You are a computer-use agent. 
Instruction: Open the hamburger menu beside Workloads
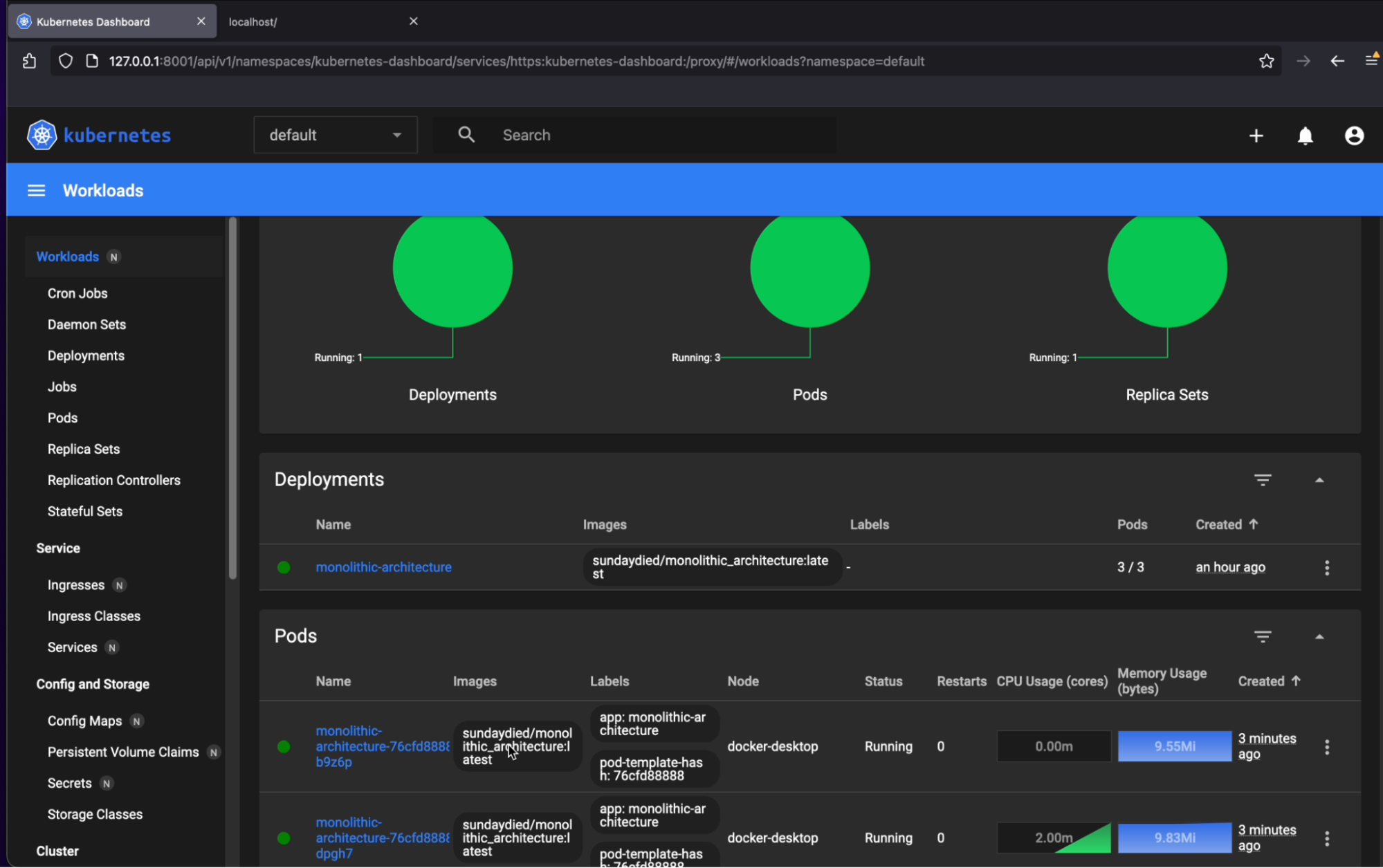pos(36,190)
